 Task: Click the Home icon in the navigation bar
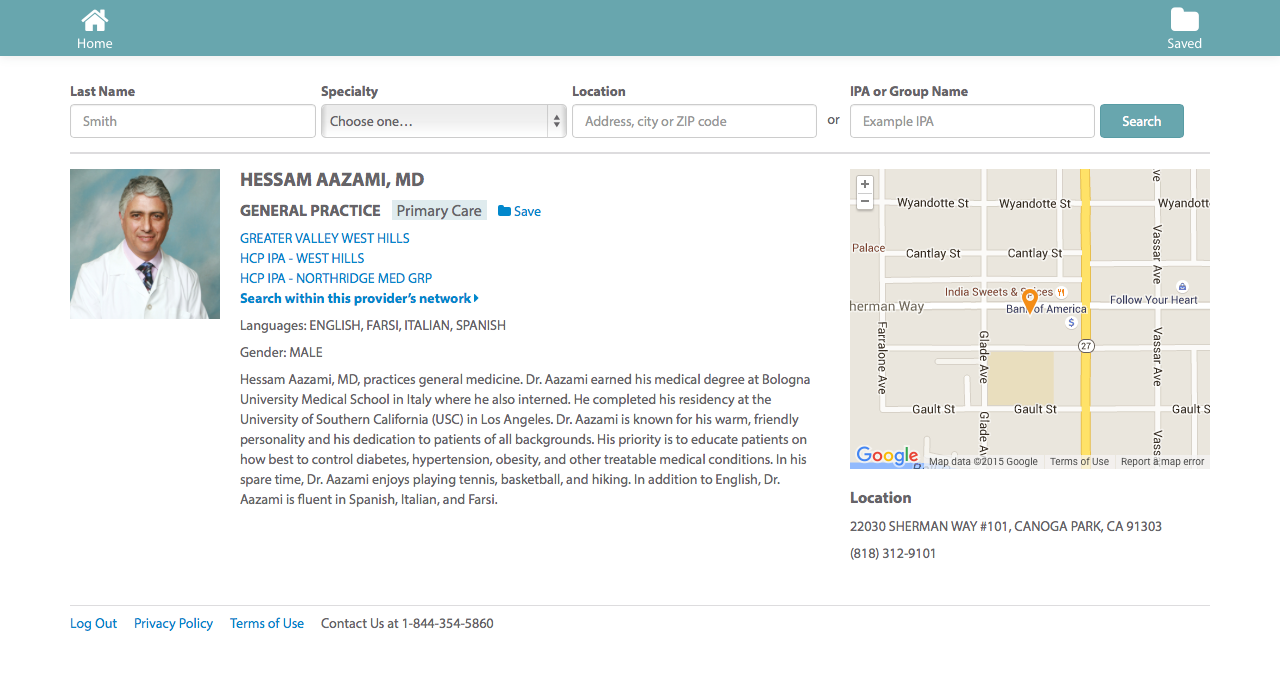[x=95, y=19]
